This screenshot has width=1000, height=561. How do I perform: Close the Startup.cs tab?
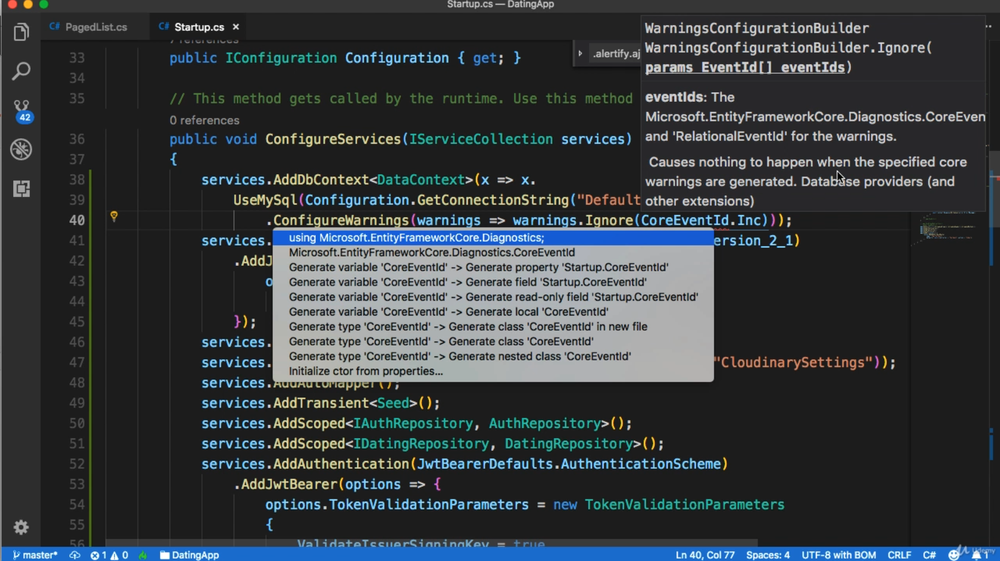[x=236, y=27]
